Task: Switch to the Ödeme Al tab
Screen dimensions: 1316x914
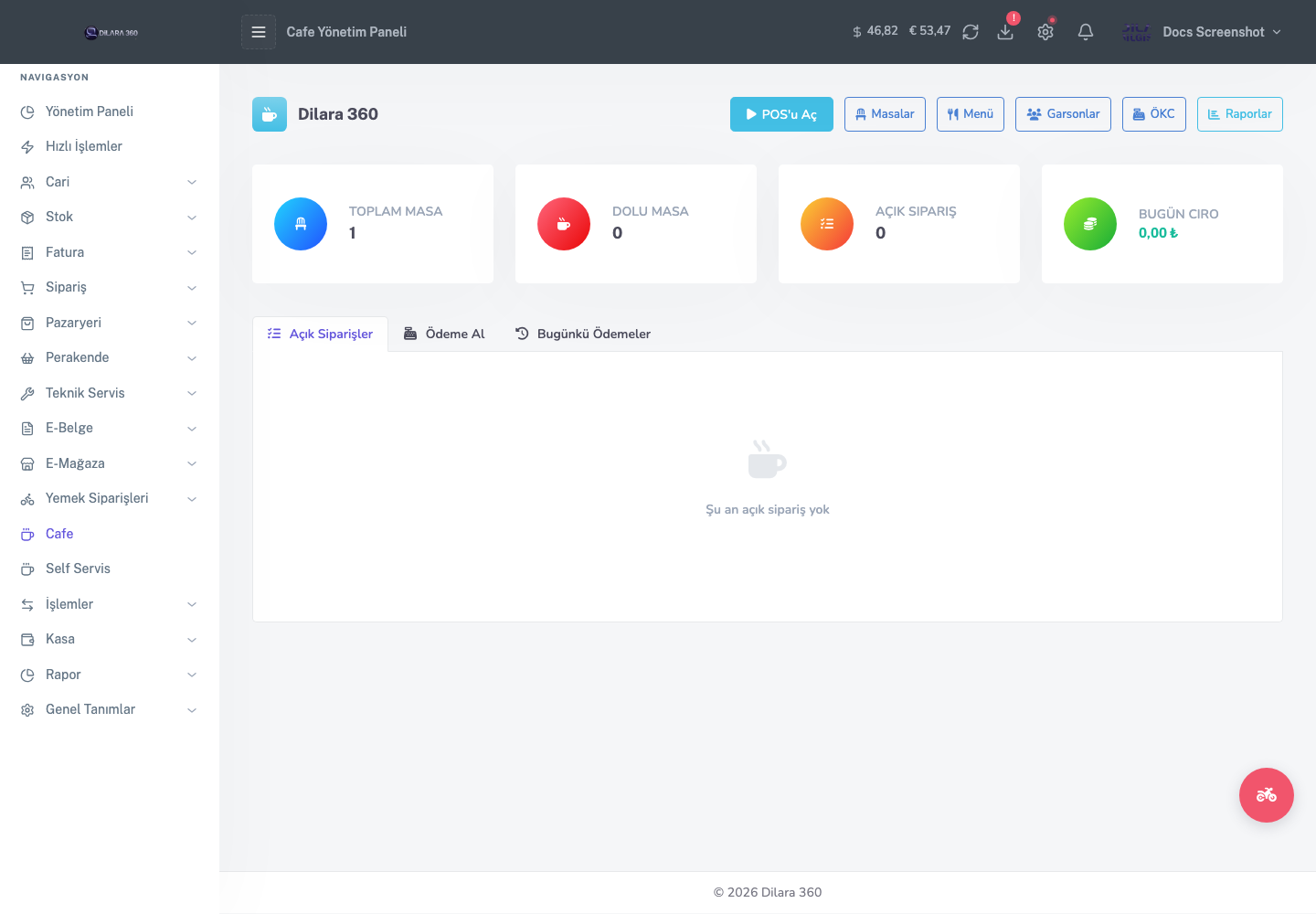Action: click(444, 334)
